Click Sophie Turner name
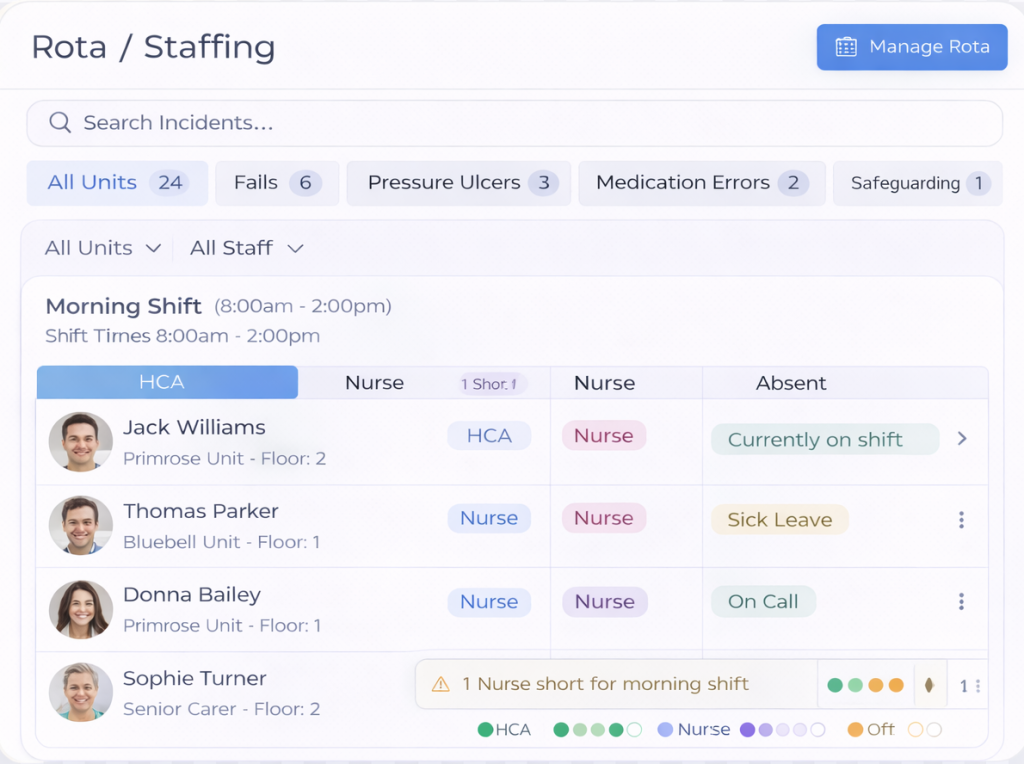 tap(195, 678)
